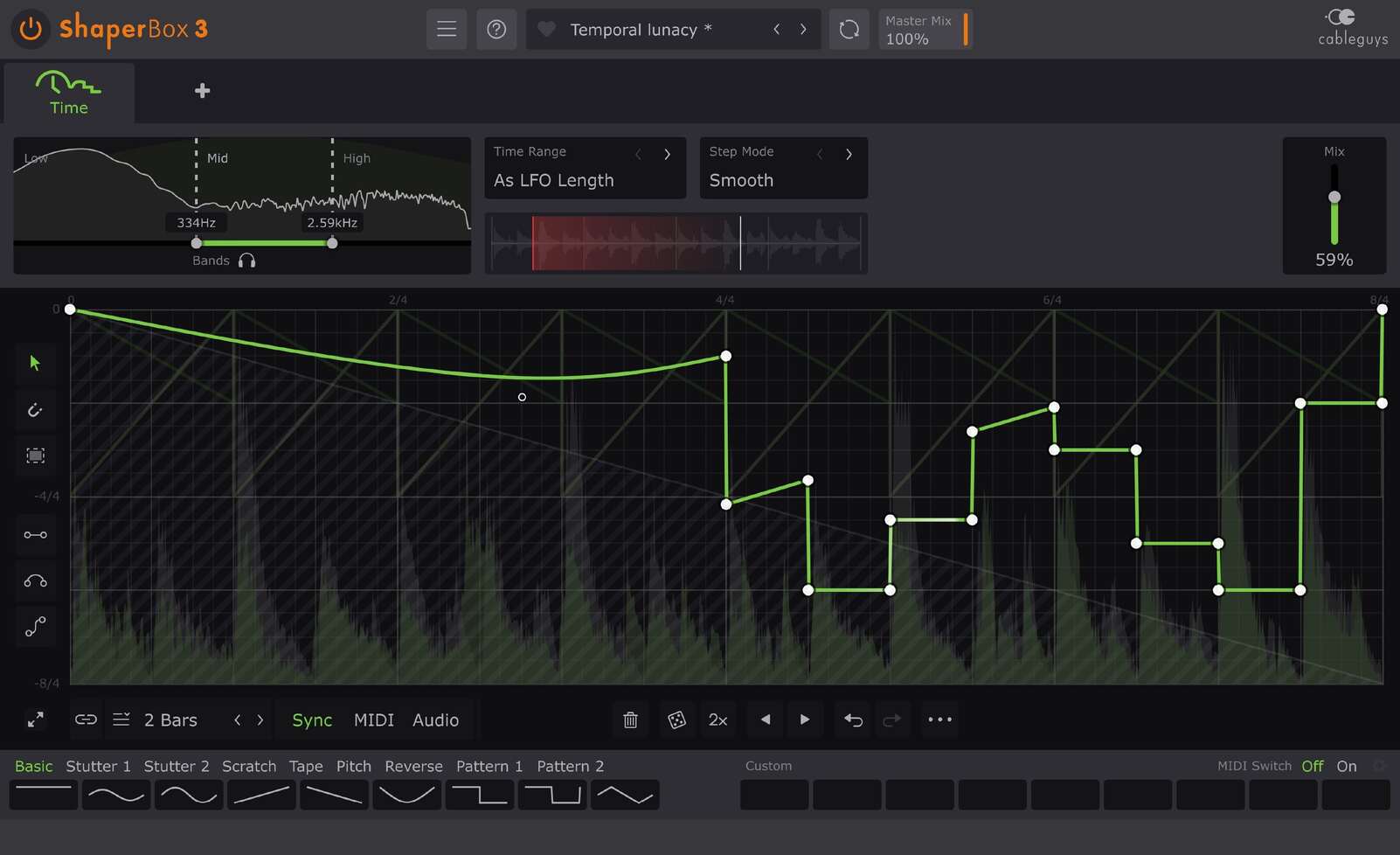Step to the next preset using right chevron
This screenshot has width=1400, height=855.
(x=803, y=29)
